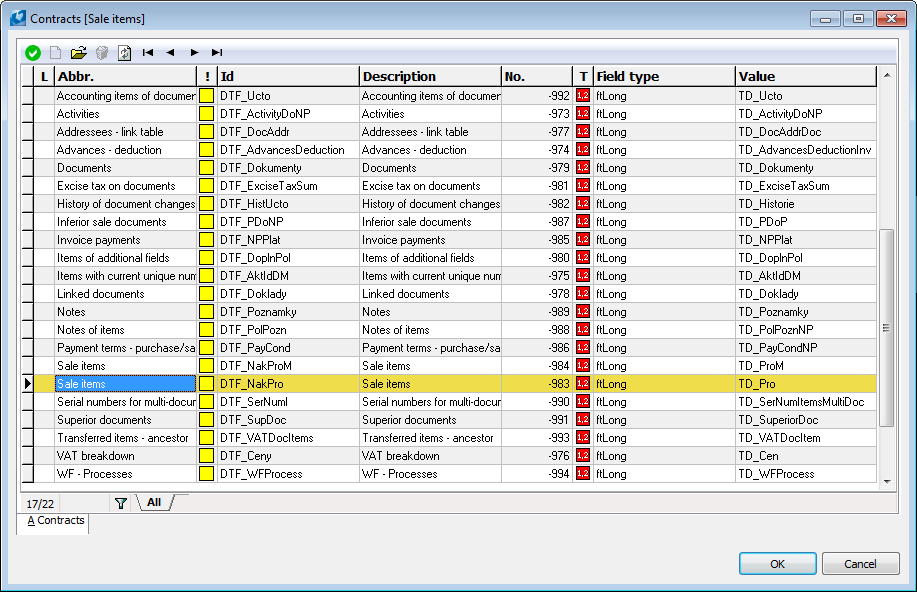Click the 17/22 record counter
The width and height of the screenshot is (917, 592).
tap(40, 504)
